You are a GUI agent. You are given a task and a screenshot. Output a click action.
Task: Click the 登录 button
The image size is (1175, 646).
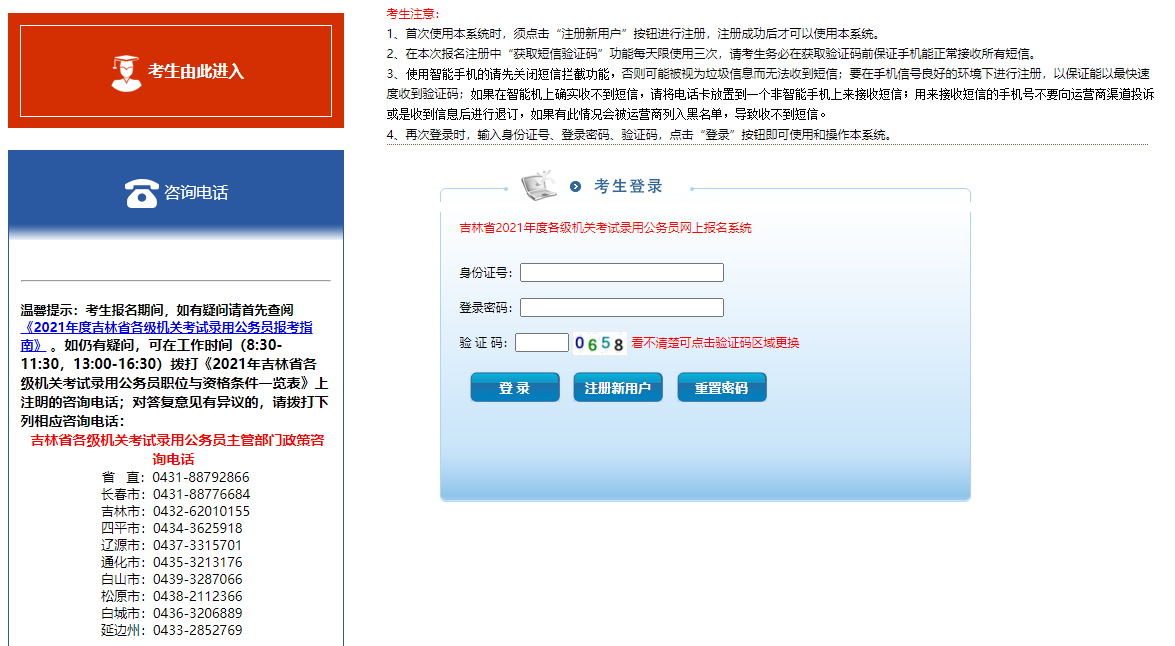(x=515, y=387)
